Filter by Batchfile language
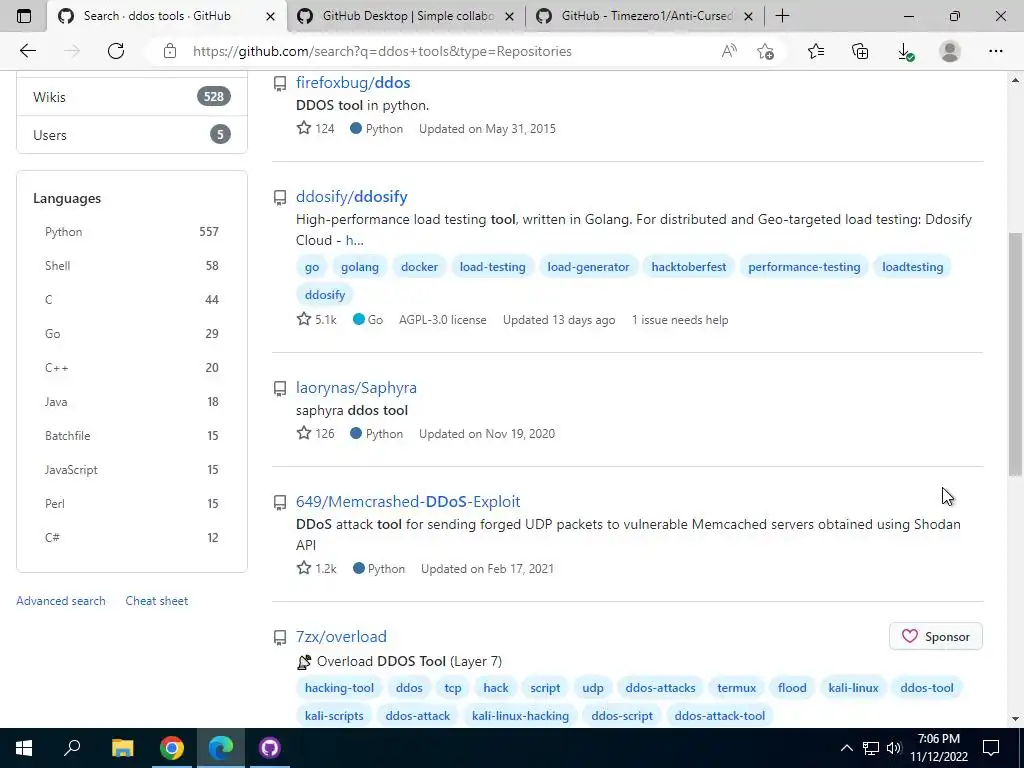This screenshot has width=1024, height=768. [x=131, y=436]
